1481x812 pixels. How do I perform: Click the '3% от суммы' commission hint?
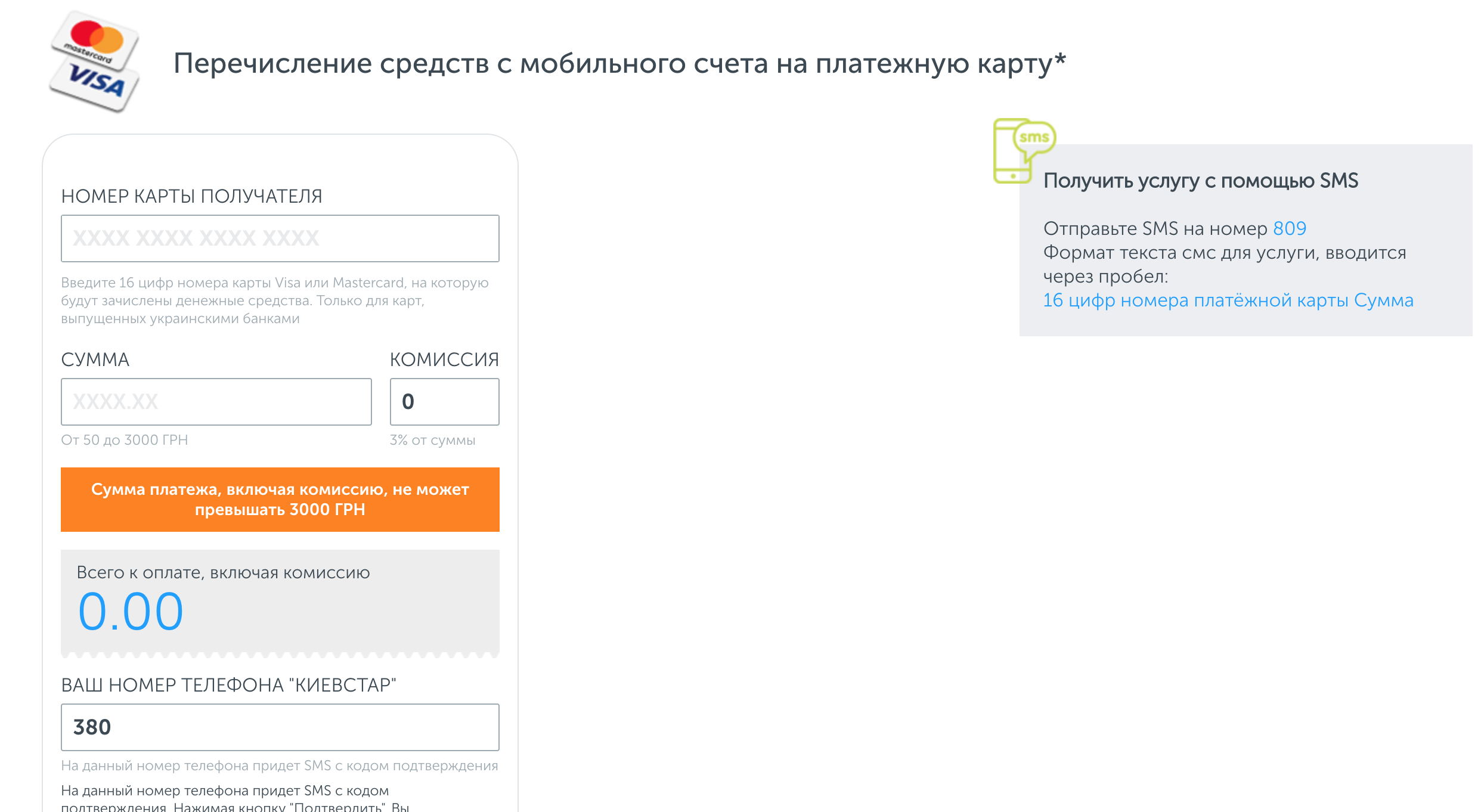433,440
